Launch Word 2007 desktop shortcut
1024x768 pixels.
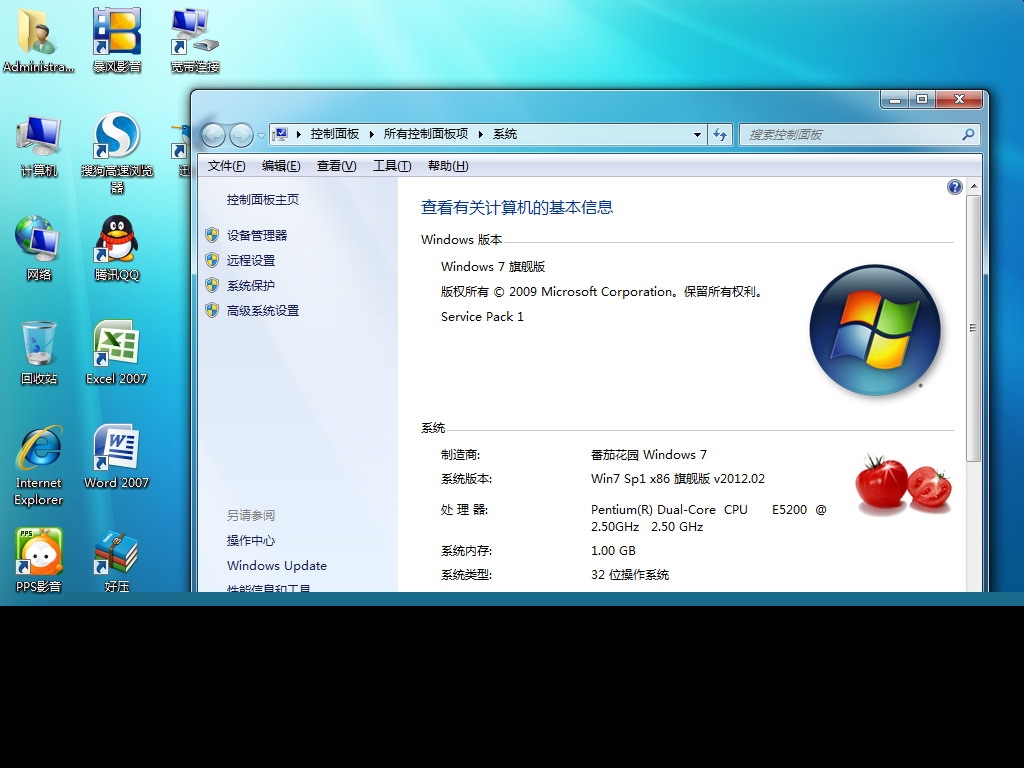(116, 457)
